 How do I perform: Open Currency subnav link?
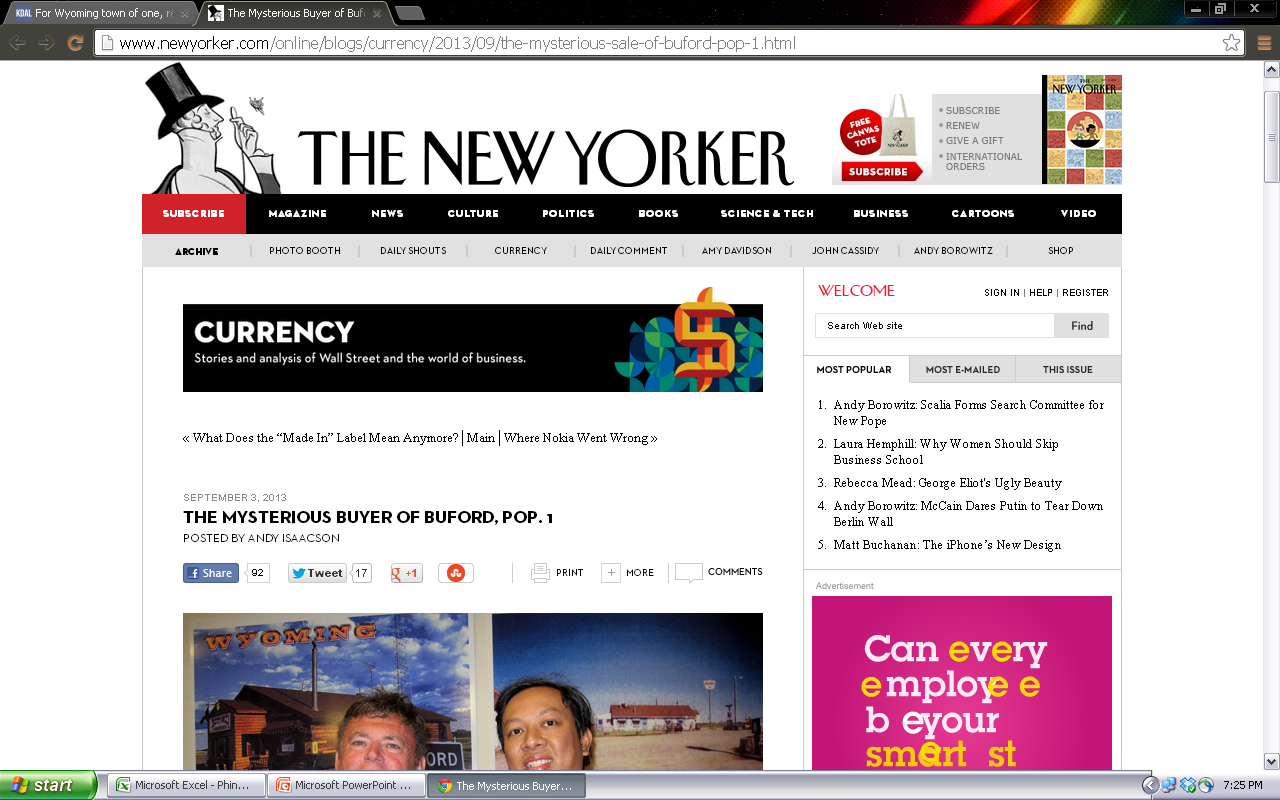point(521,251)
